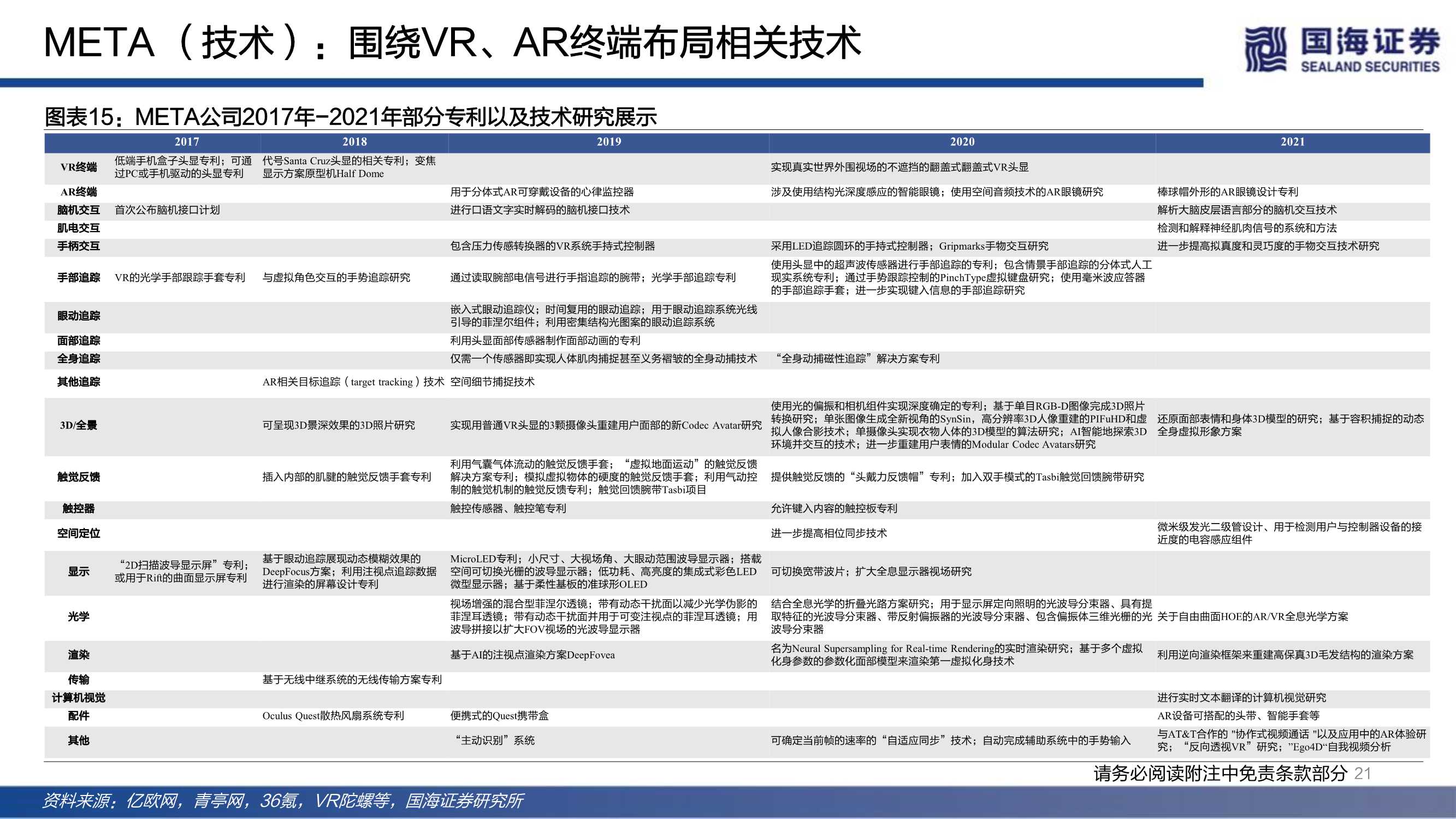Click the cell about Santa Cruz头显 patents
The width and height of the screenshot is (1456, 819).
point(350,167)
